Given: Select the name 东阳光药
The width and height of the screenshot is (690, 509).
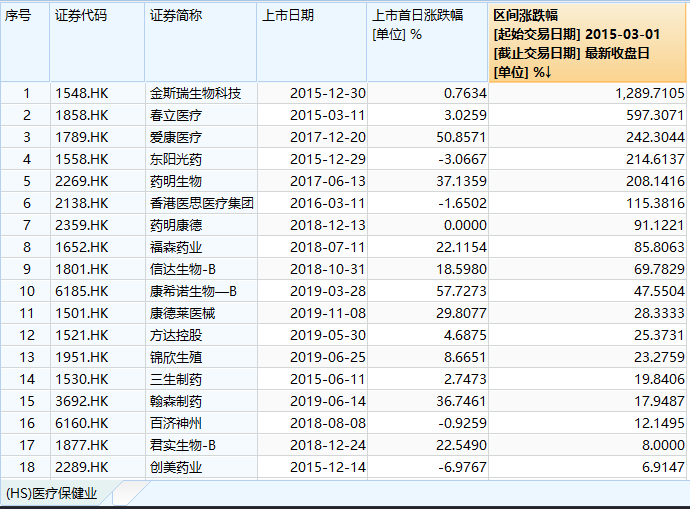Looking at the screenshot, I should [176, 159].
